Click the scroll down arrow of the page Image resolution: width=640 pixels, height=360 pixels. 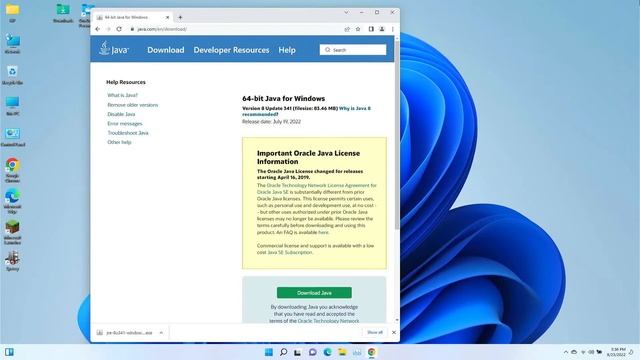397,320
